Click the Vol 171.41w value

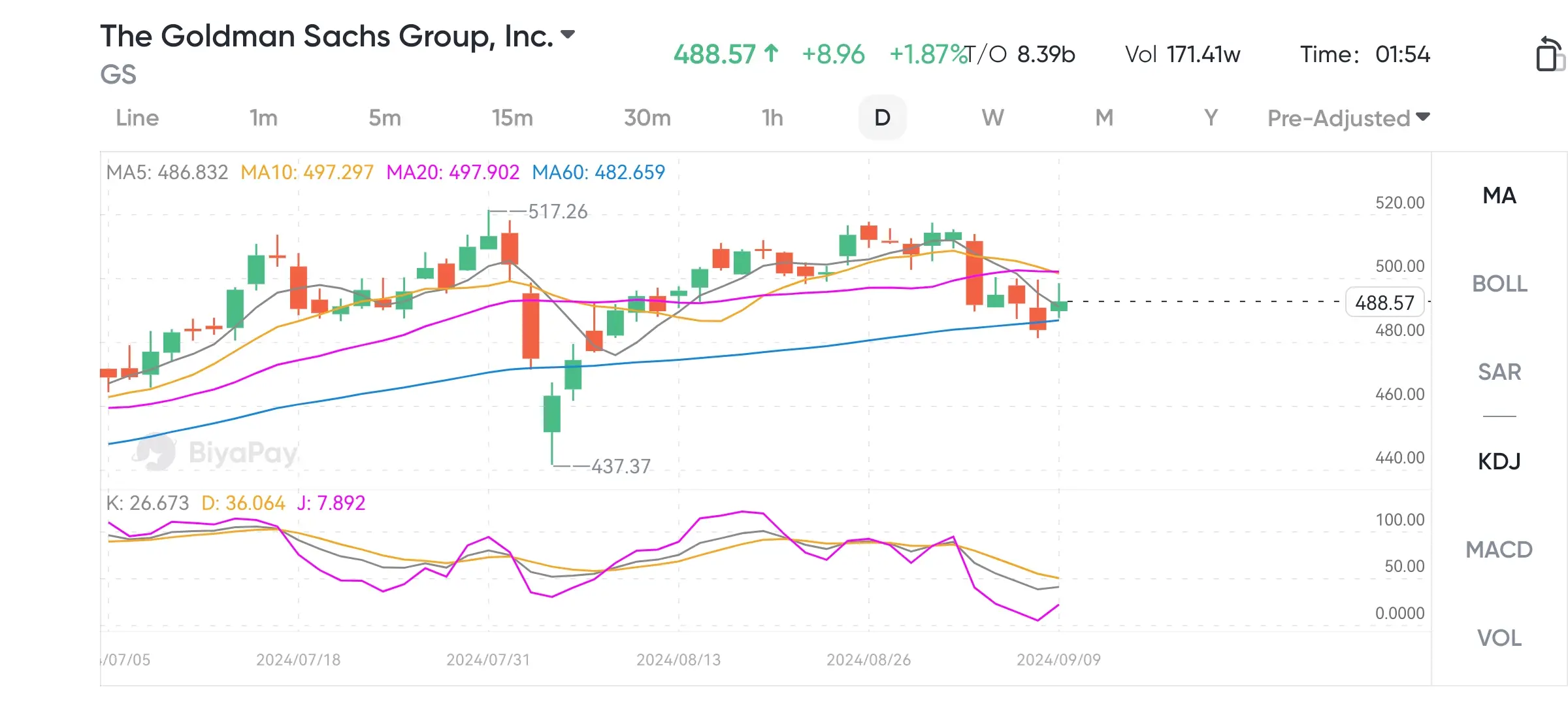point(1183,54)
